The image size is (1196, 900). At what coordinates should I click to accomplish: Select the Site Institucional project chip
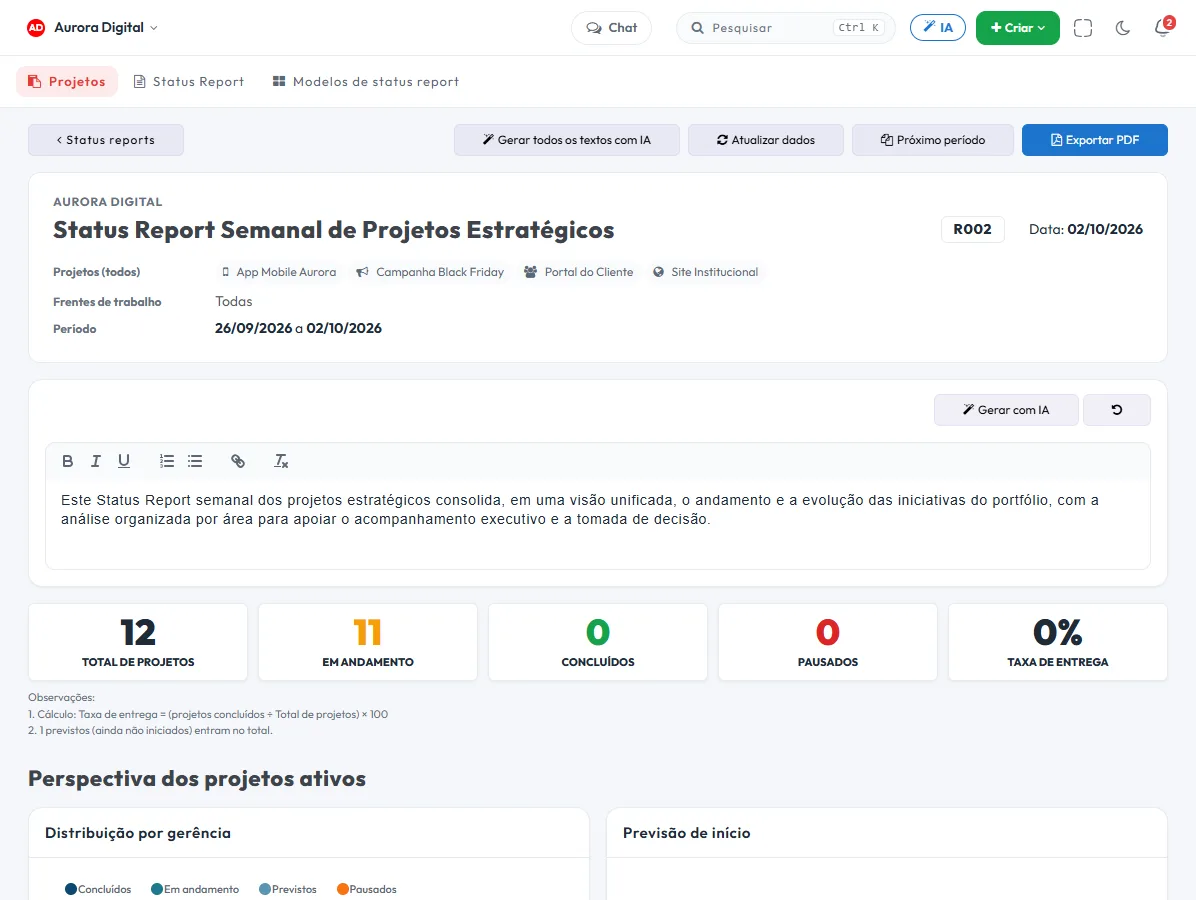(x=706, y=272)
